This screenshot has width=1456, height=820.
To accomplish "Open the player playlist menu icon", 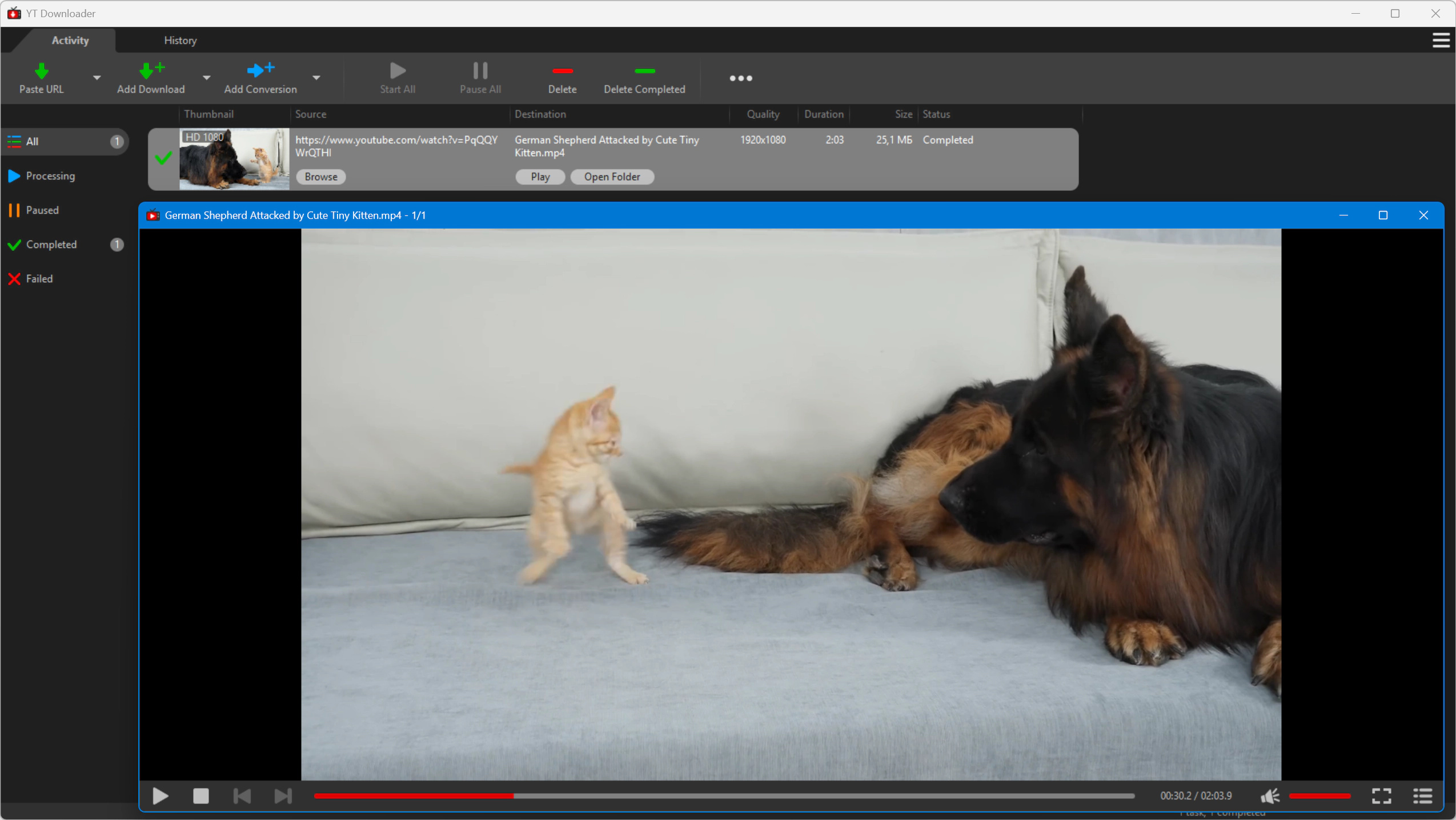I will [1422, 795].
